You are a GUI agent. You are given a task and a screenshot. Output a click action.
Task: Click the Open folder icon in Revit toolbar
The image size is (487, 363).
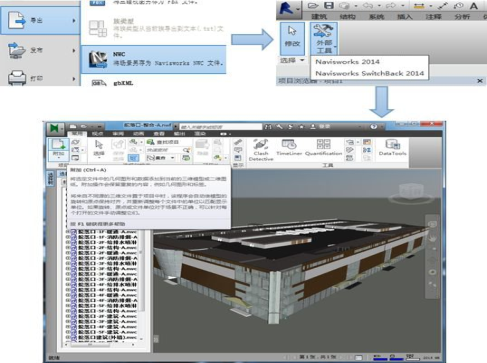click(313, 5)
